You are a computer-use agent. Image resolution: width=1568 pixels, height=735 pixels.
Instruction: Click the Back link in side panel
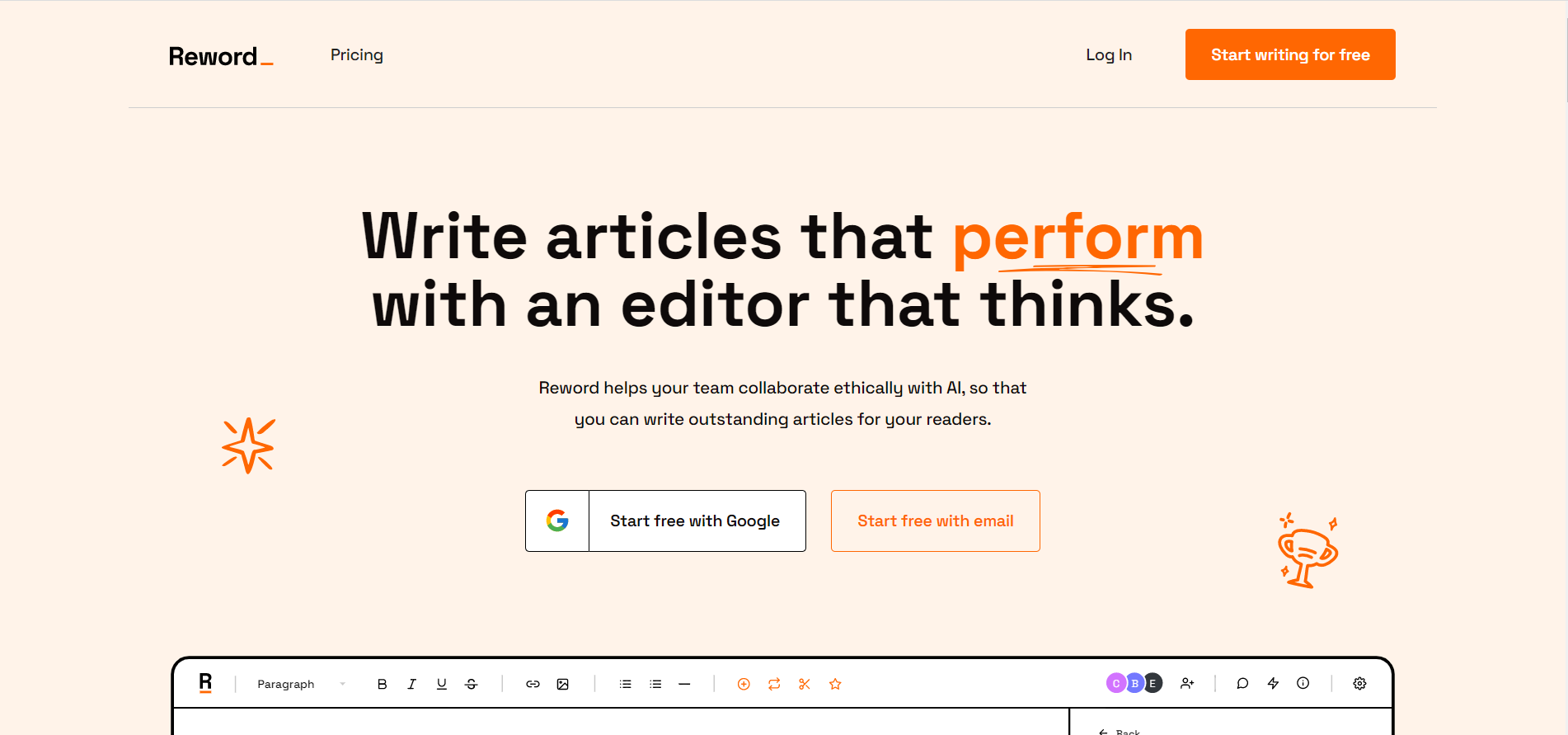tap(1120, 731)
